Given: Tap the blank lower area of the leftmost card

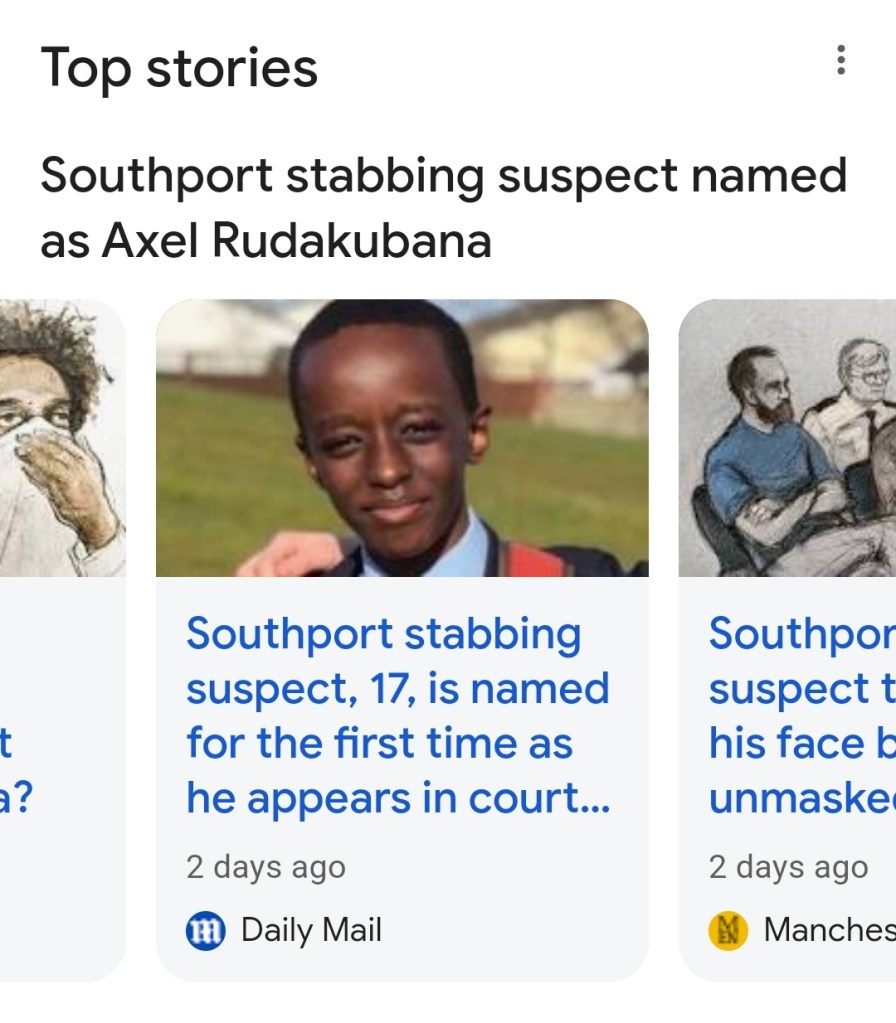Looking at the screenshot, I should coord(62,900).
